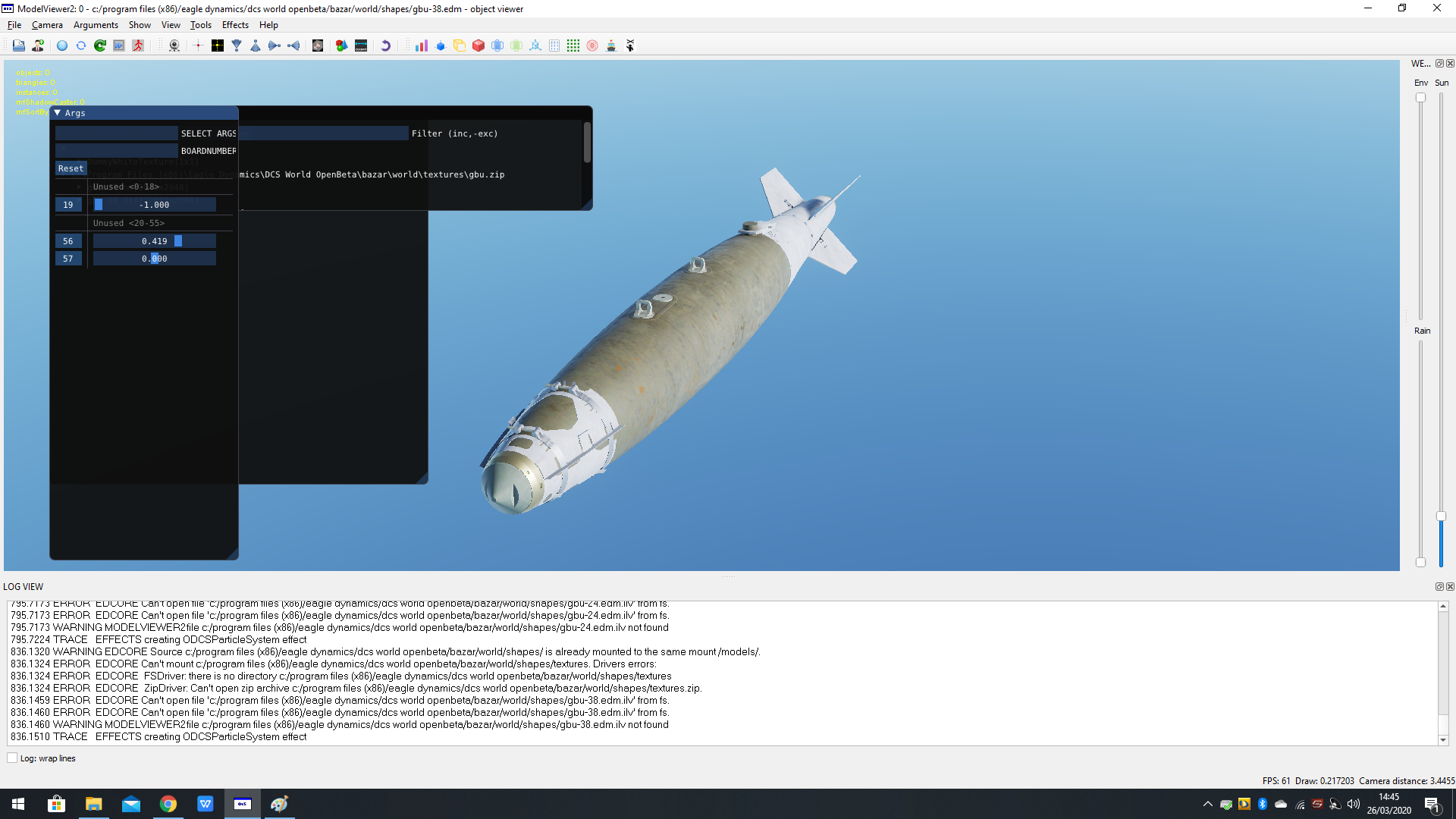Click the downward-pointing cone view icon
The height and width of the screenshot is (819, 1456).
(237, 45)
